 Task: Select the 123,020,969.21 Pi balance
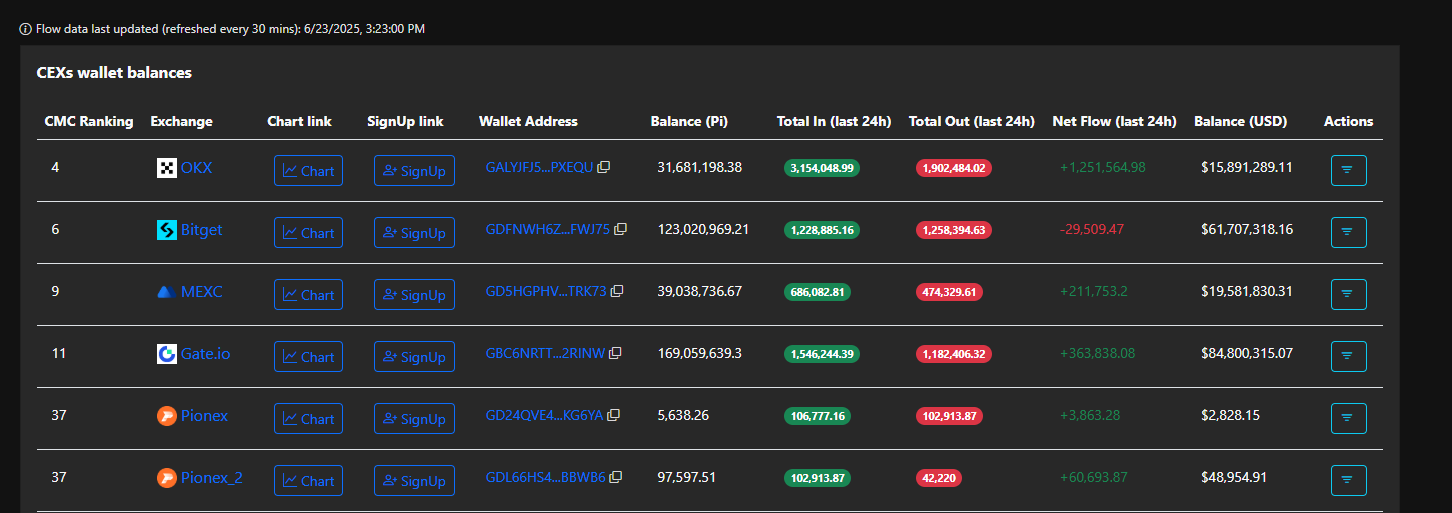point(703,229)
